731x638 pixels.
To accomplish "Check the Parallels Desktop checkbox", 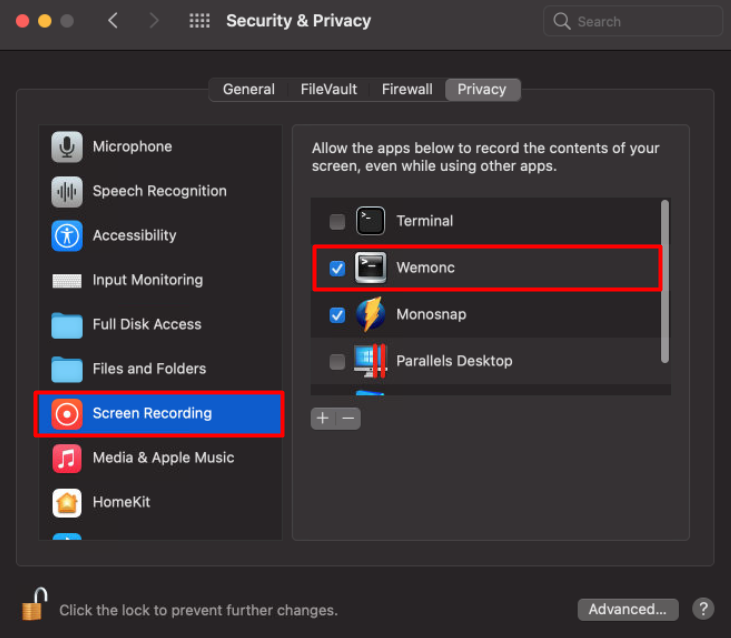I will [337, 361].
